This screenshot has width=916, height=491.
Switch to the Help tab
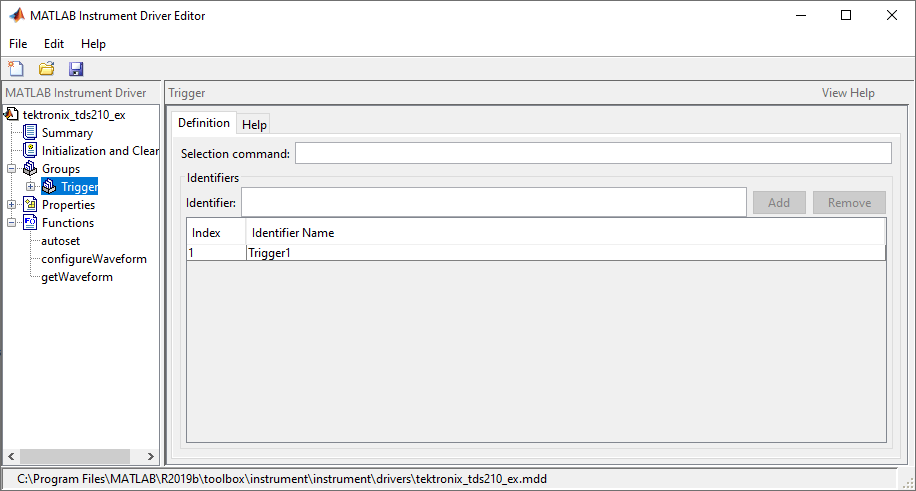[254, 125]
